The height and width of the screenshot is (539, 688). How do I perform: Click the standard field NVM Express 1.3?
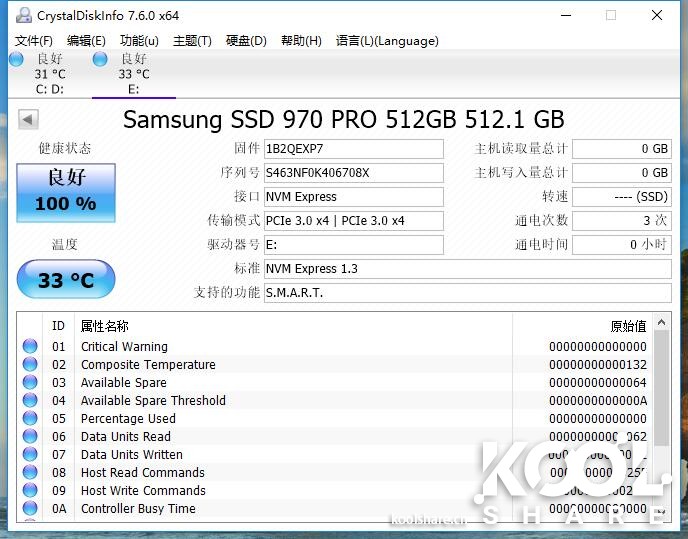tap(468, 269)
